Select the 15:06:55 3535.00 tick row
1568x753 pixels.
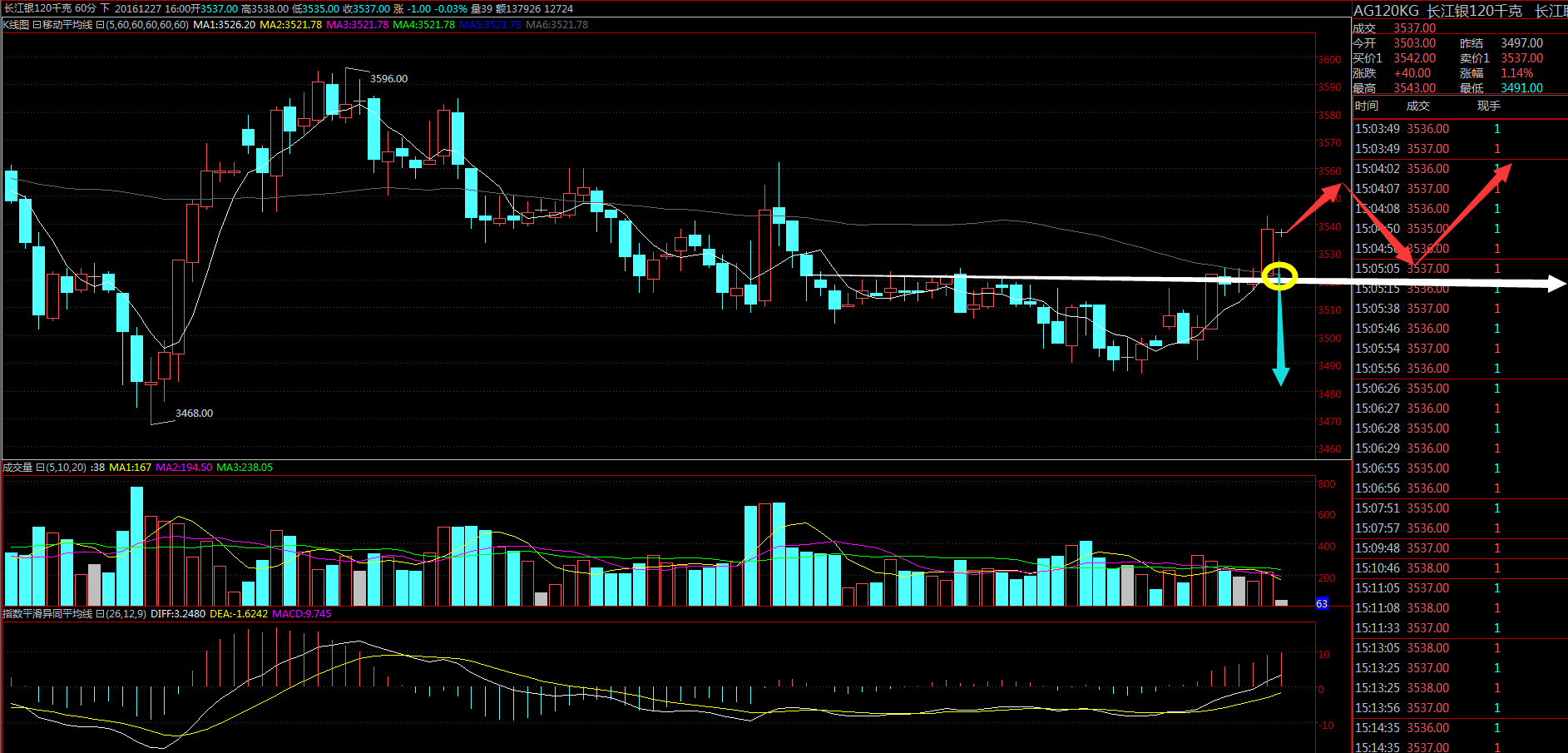pos(1460,468)
